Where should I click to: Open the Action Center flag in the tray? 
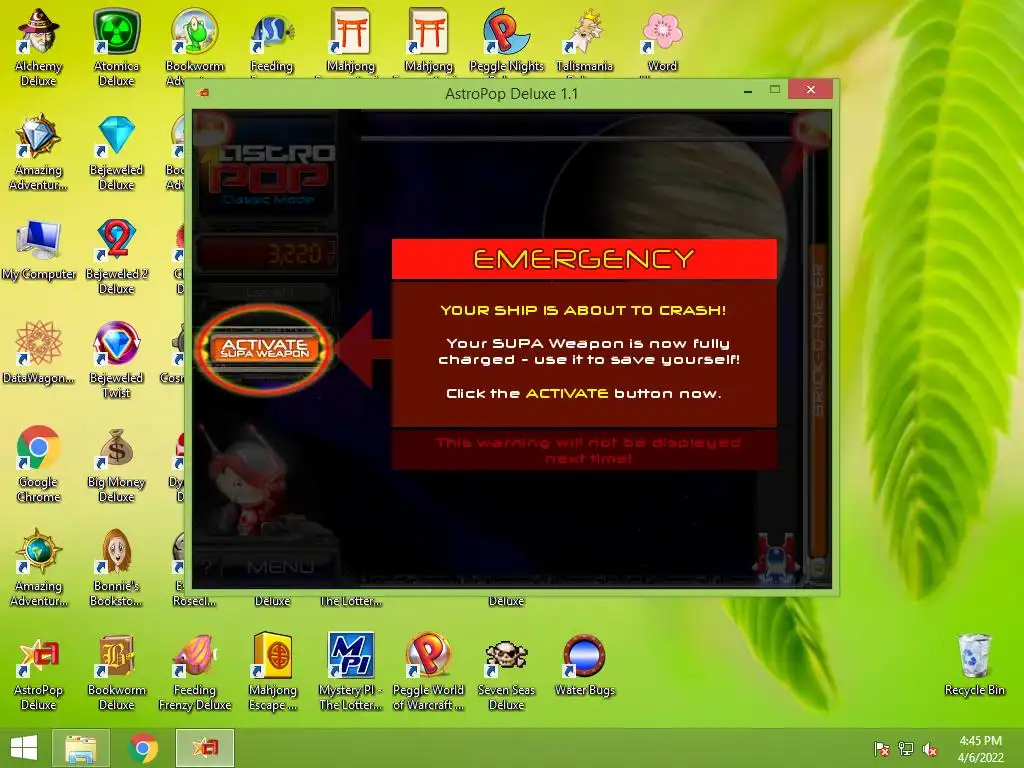(x=882, y=749)
